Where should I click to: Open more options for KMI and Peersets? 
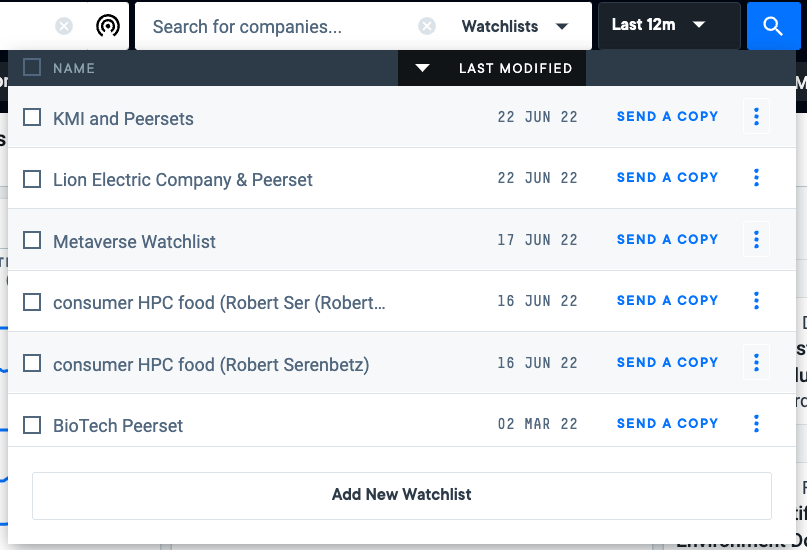tap(756, 116)
